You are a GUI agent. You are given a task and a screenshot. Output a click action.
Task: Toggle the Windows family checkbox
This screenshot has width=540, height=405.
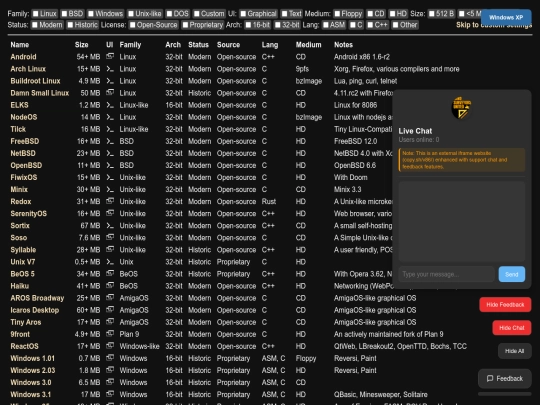pyautogui.click(x=91, y=14)
